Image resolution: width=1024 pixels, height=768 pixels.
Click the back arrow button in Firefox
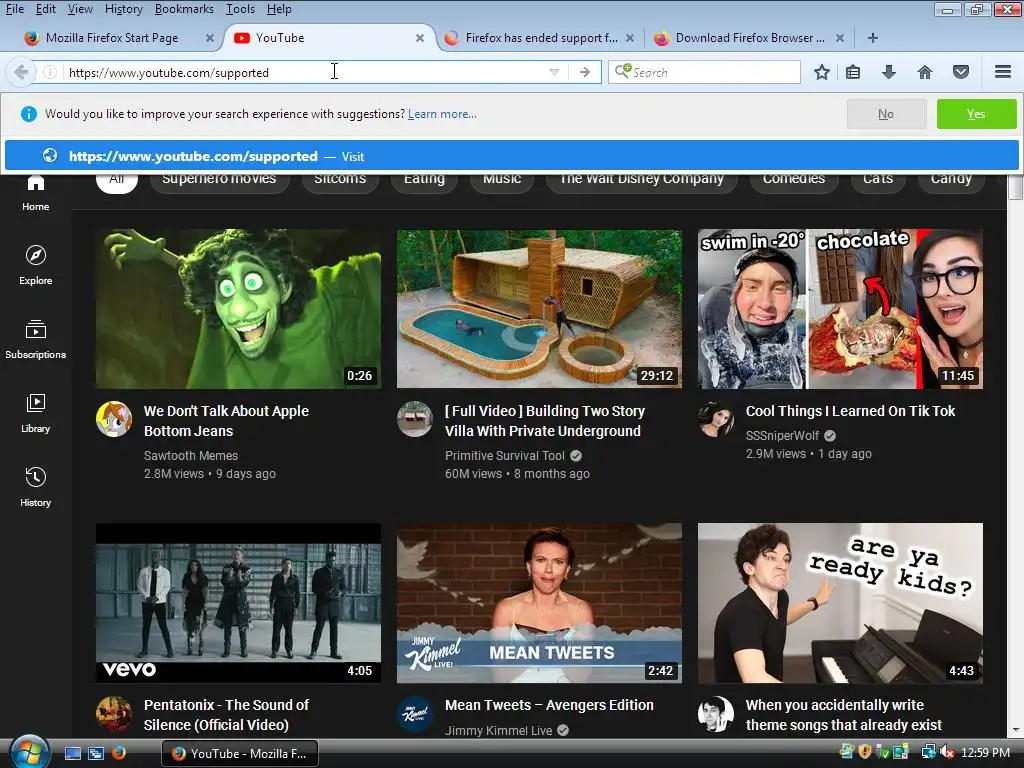click(x=20, y=72)
